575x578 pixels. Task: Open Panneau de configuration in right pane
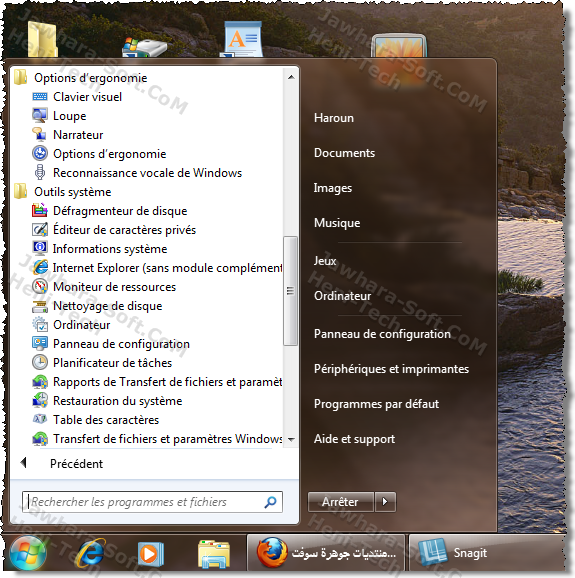click(x=382, y=334)
